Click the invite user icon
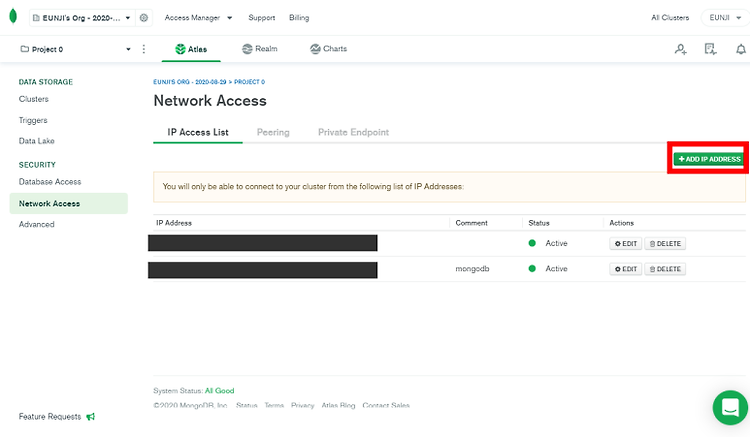 click(681, 49)
